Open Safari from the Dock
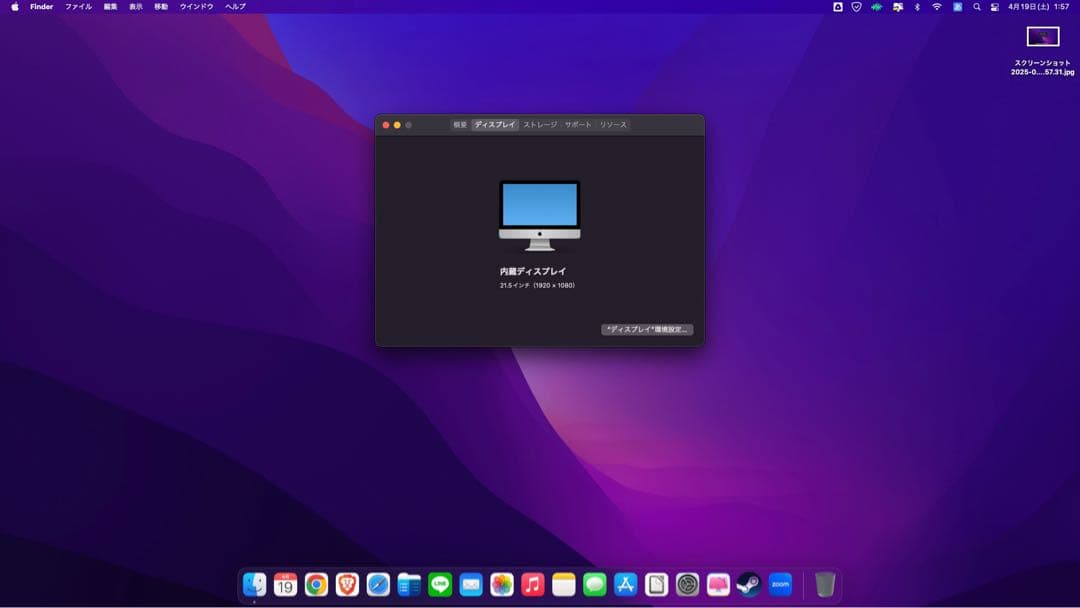 [379, 583]
